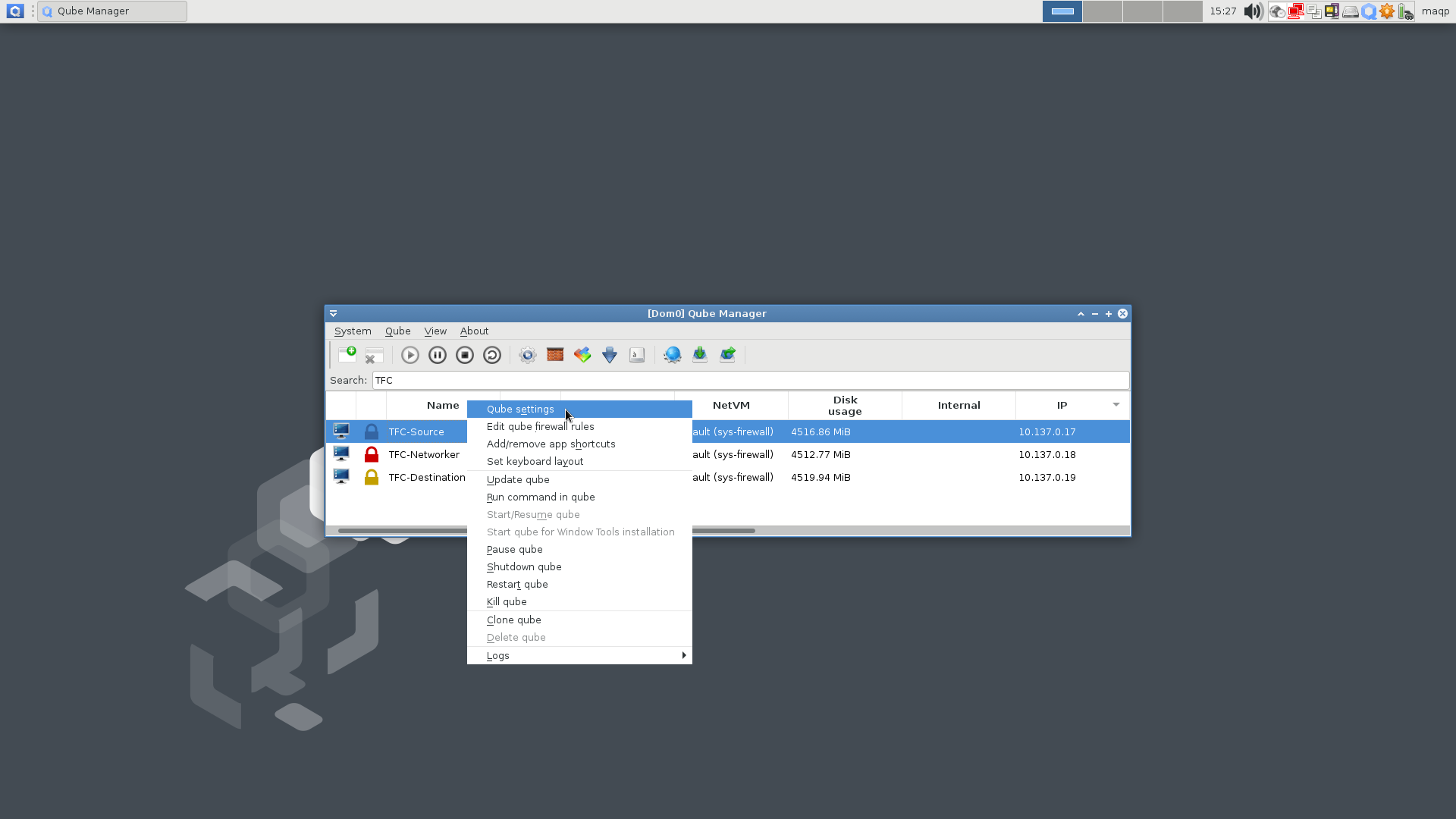This screenshot has width=1456, height=819.
Task: Click the Restart qube circular arrow icon
Action: [492, 355]
